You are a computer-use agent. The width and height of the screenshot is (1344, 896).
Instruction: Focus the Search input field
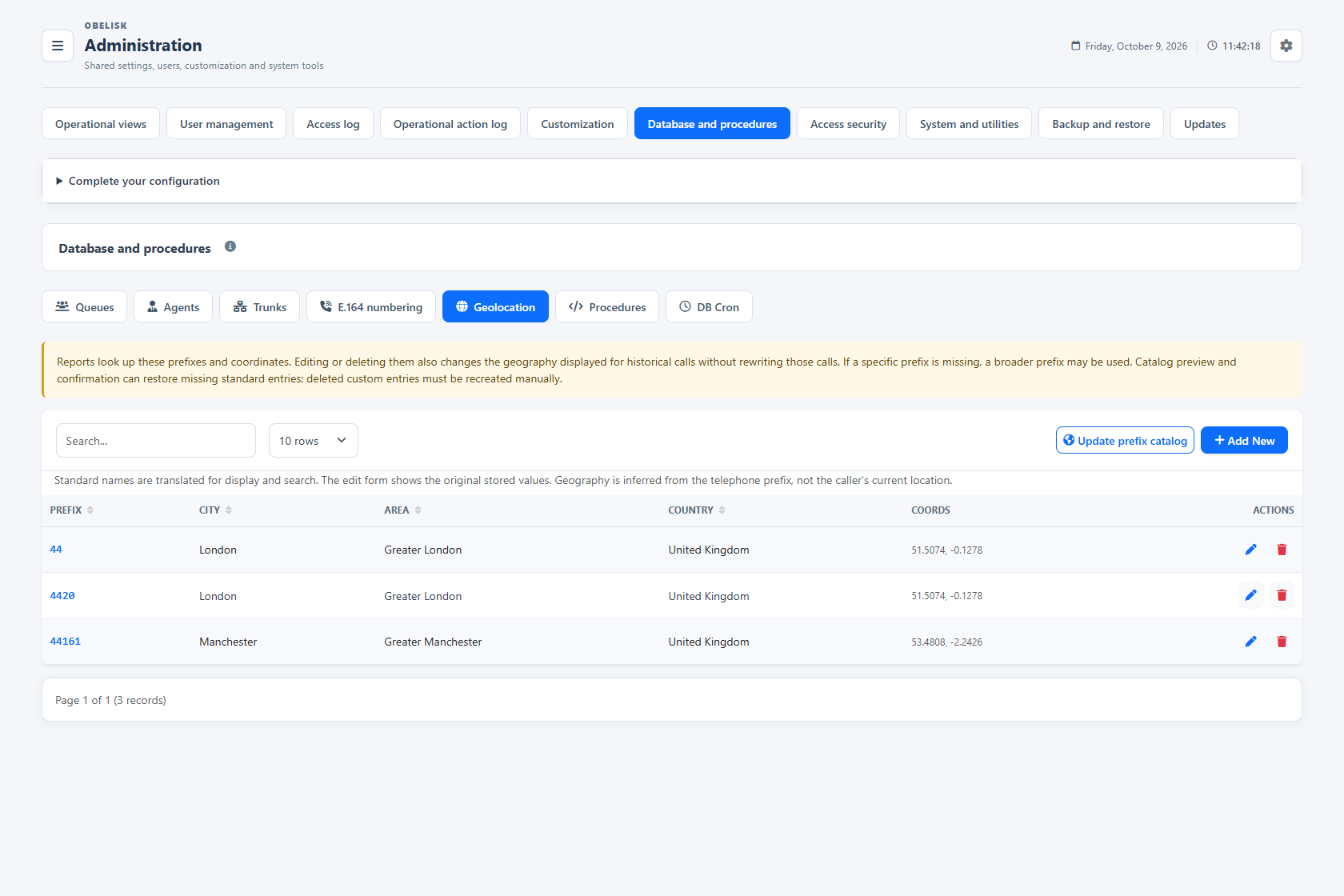point(156,441)
